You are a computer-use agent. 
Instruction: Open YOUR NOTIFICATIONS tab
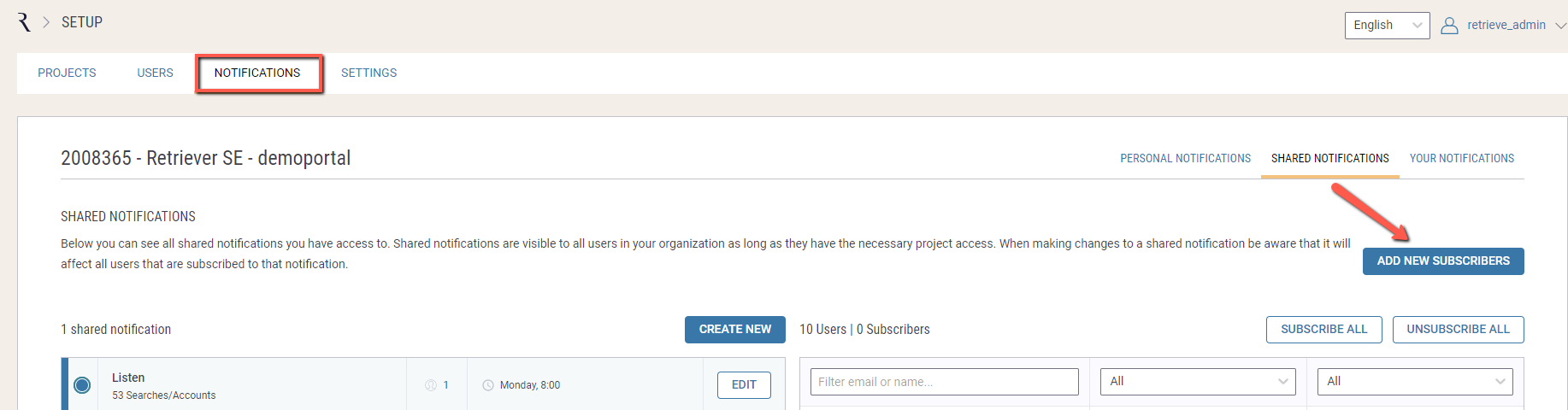pos(1461,159)
